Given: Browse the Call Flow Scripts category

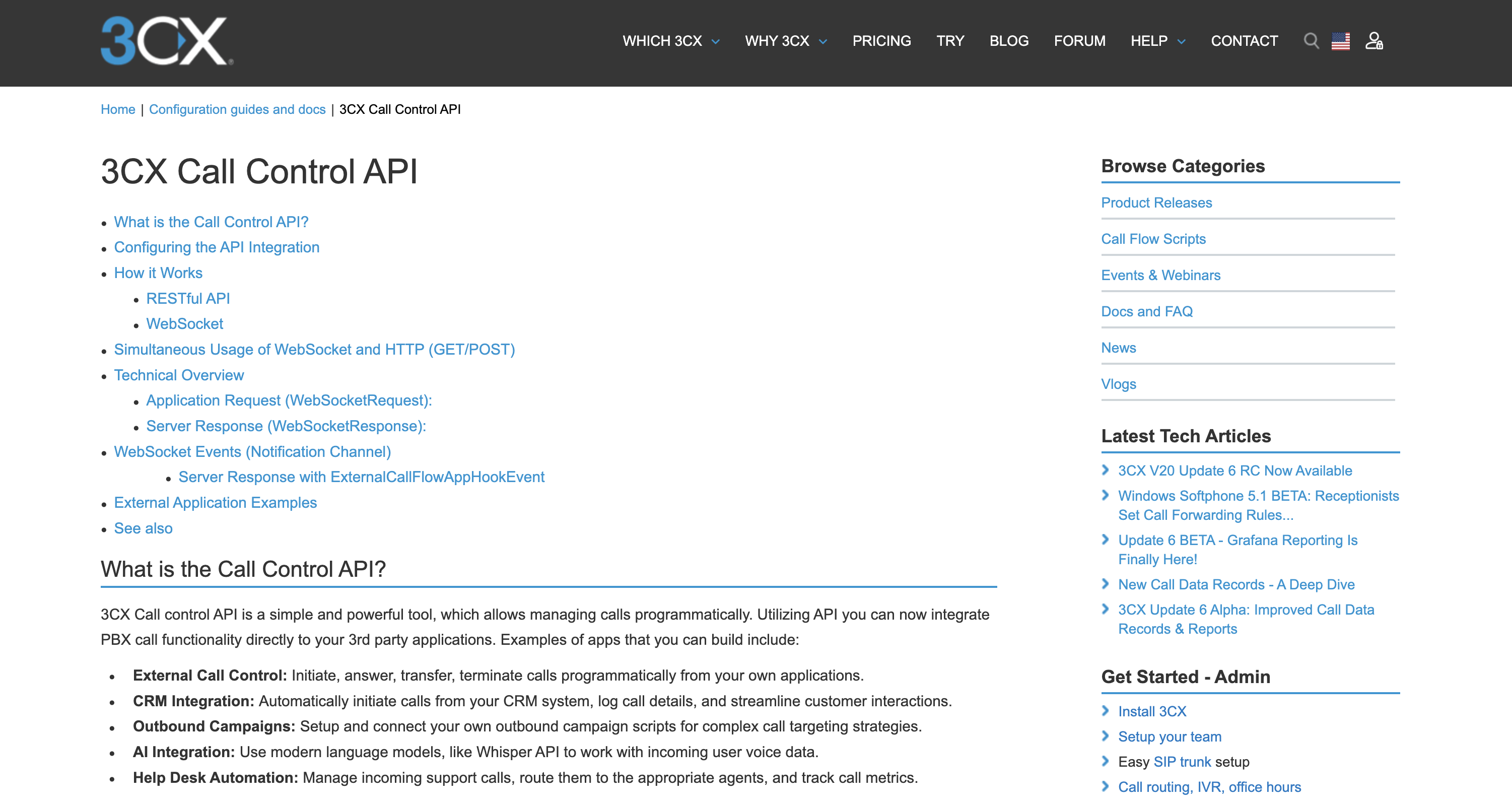Looking at the screenshot, I should pyautogui.click(x=1153, y=239).
